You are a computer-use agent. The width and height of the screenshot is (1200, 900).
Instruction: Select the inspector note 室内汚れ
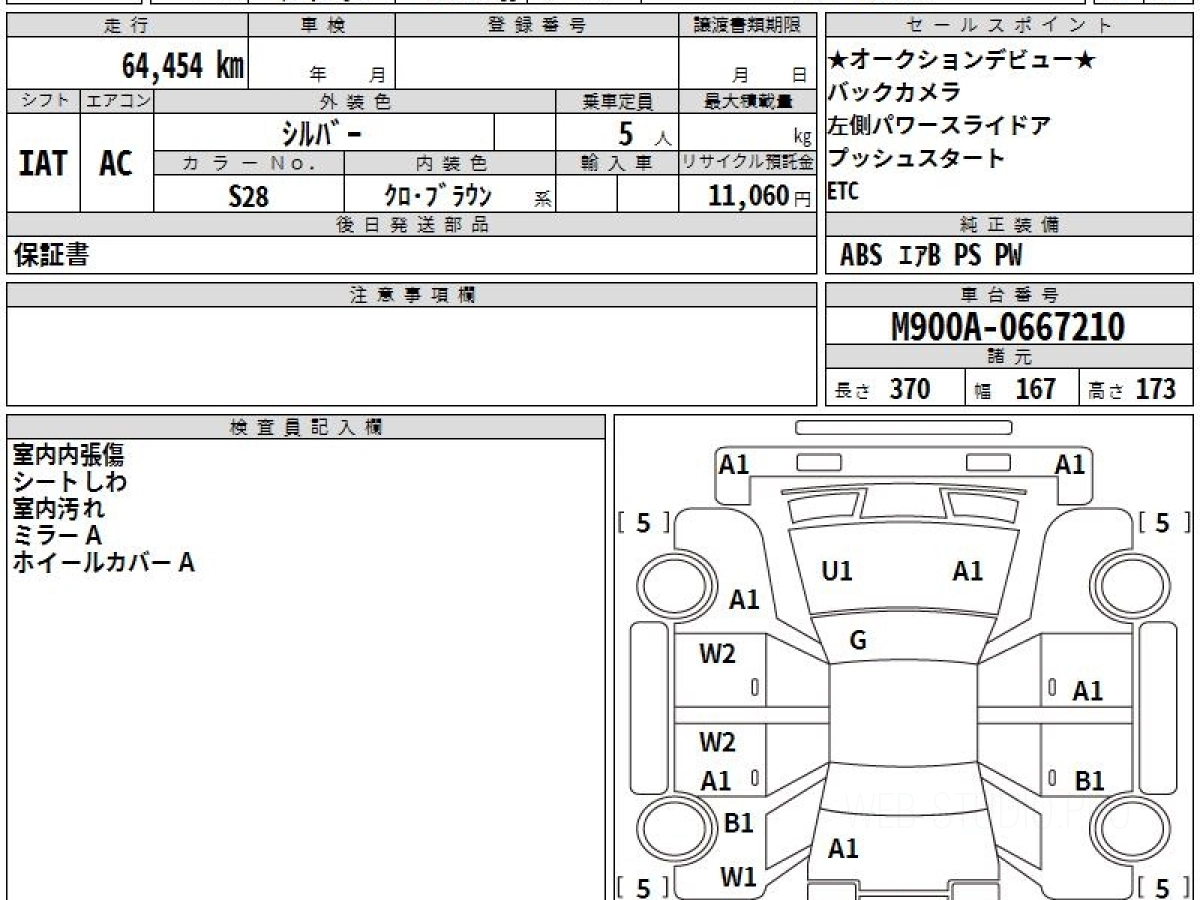pyautogui.click(x=58, y=509)
